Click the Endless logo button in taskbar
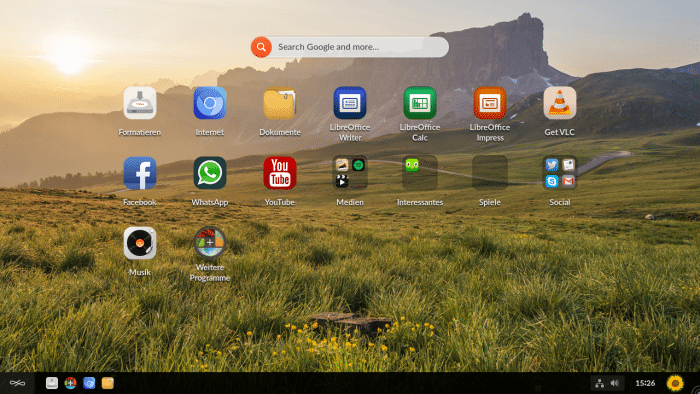 (17, 383)
